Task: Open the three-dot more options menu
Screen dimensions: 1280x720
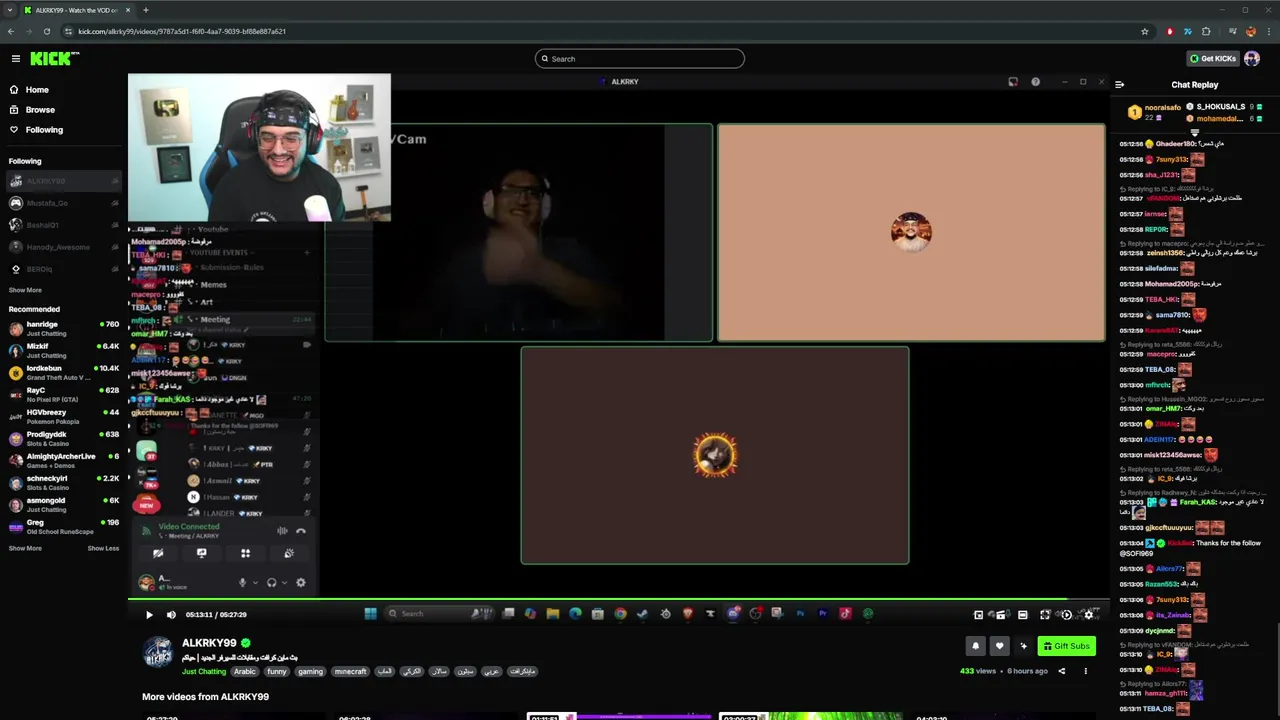Action: [1085, 671]
